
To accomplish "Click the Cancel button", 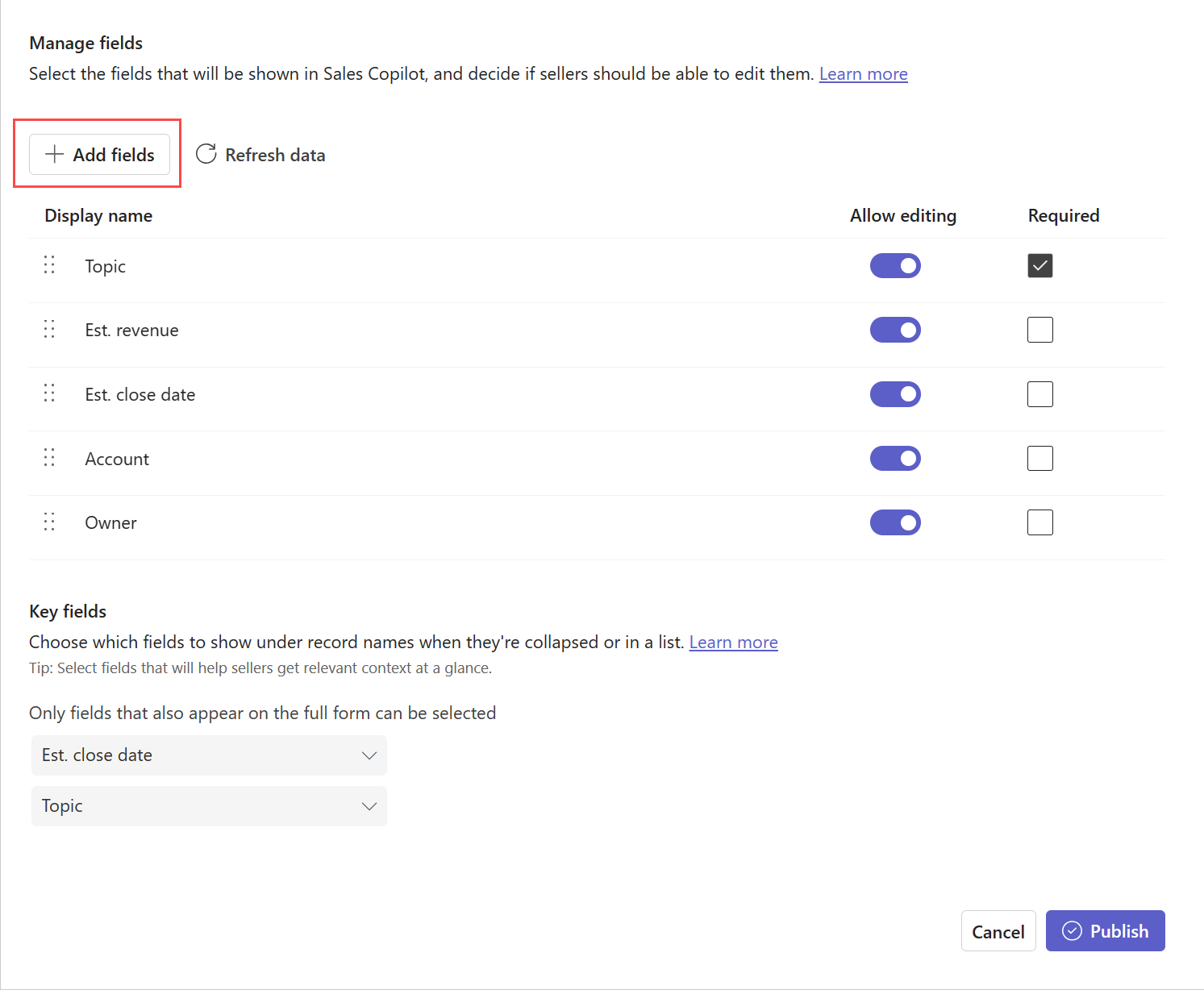I will pyautogui.click(x=998, y=930).
